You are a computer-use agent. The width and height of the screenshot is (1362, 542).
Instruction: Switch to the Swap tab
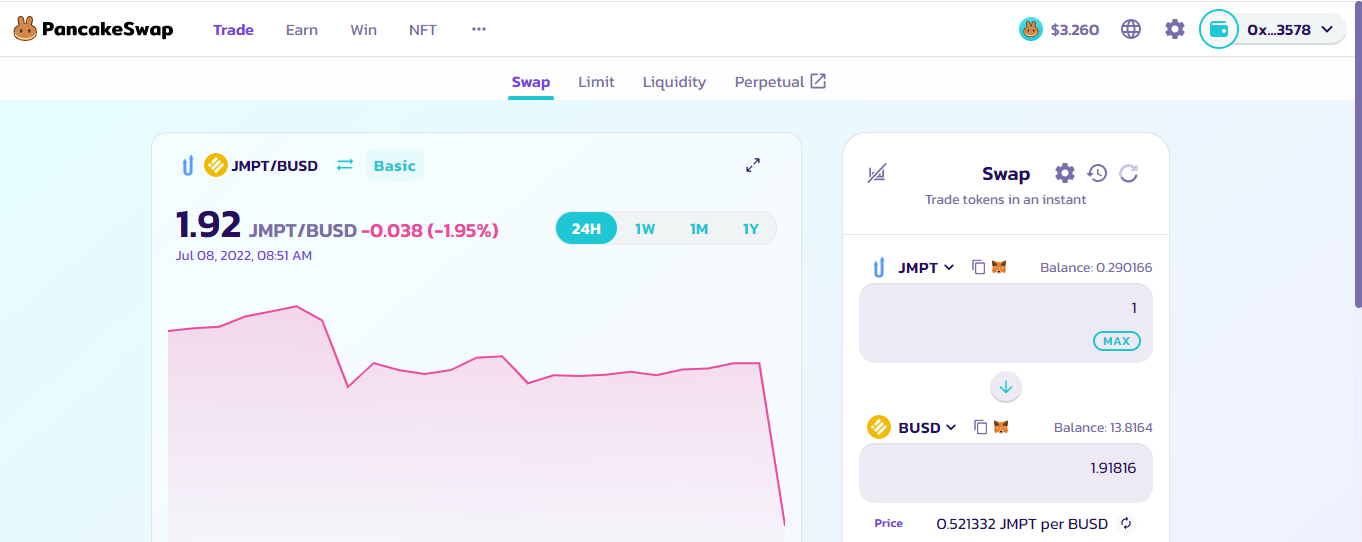[531, 82]
